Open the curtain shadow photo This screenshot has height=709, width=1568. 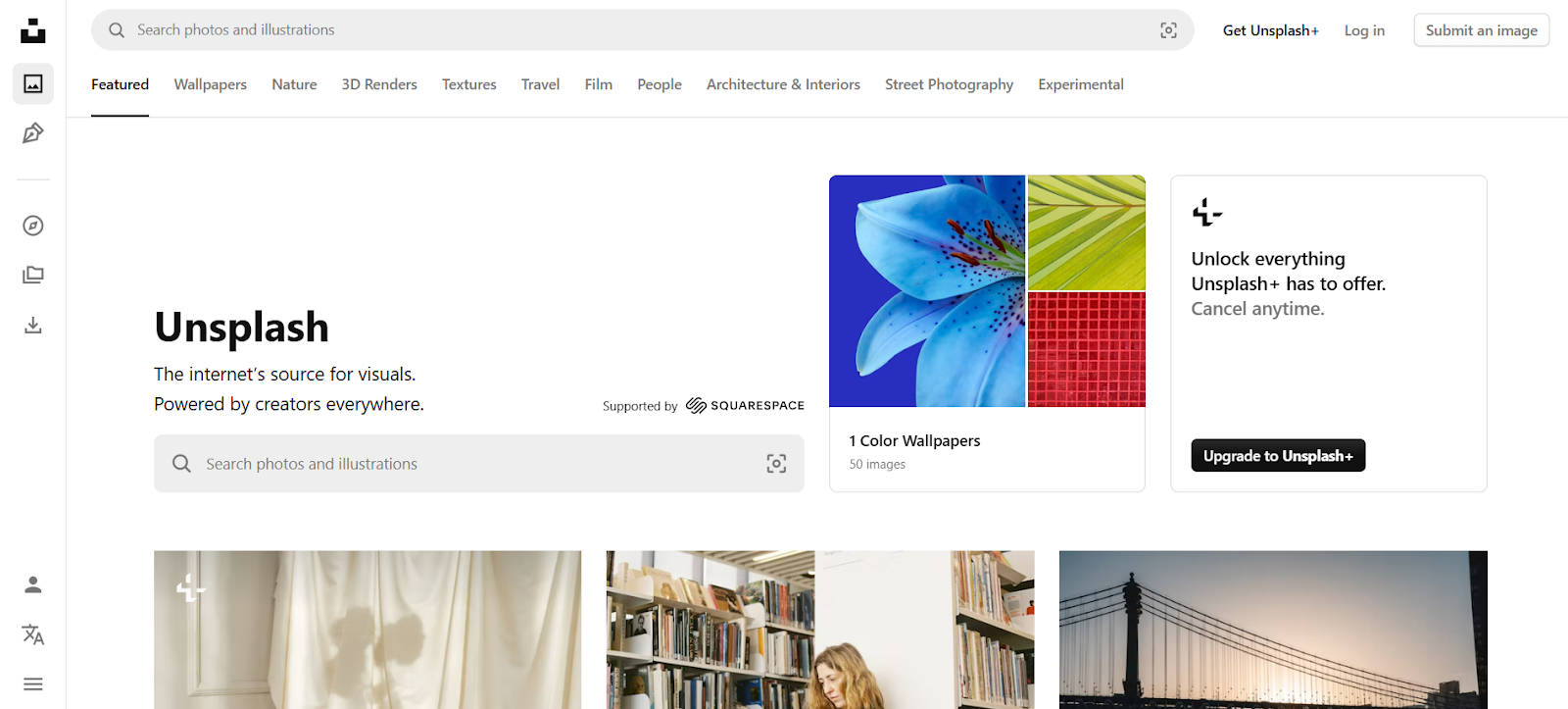tap(367, 630)
